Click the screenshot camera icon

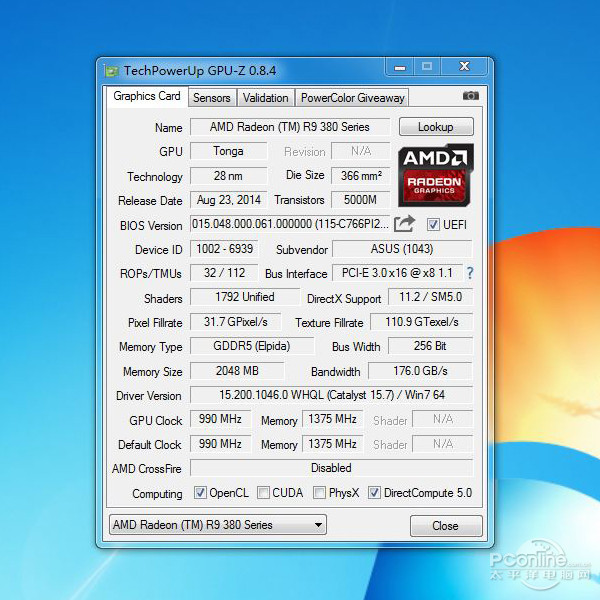coord(471,96)
